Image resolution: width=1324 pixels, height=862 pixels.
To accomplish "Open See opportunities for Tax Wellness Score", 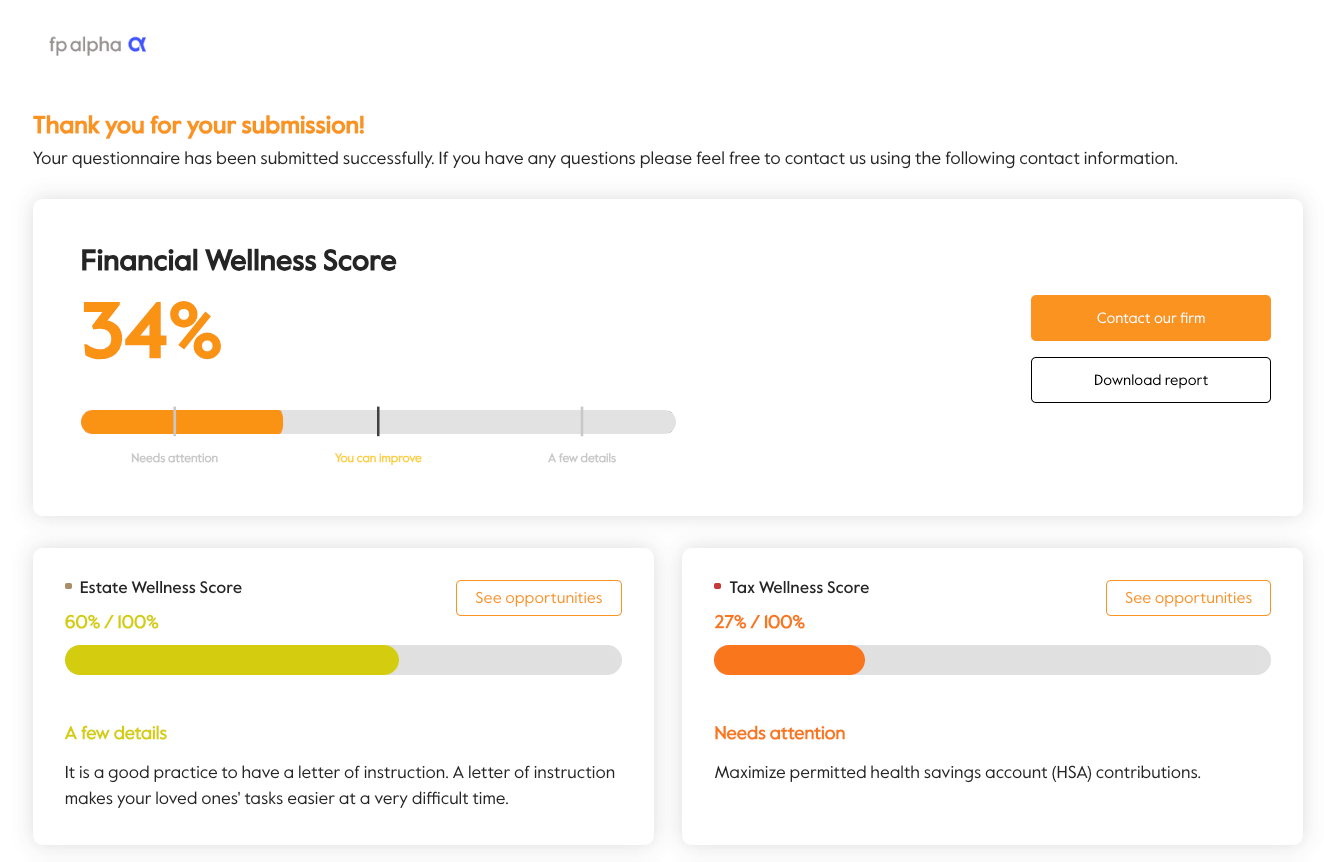I will (x=1188, y=597).
